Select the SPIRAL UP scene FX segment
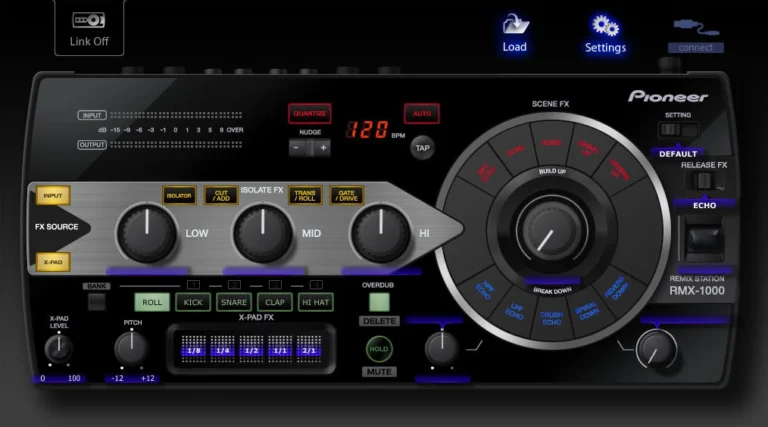The width and height of the screenshot is (768, 427). point(588,148)
